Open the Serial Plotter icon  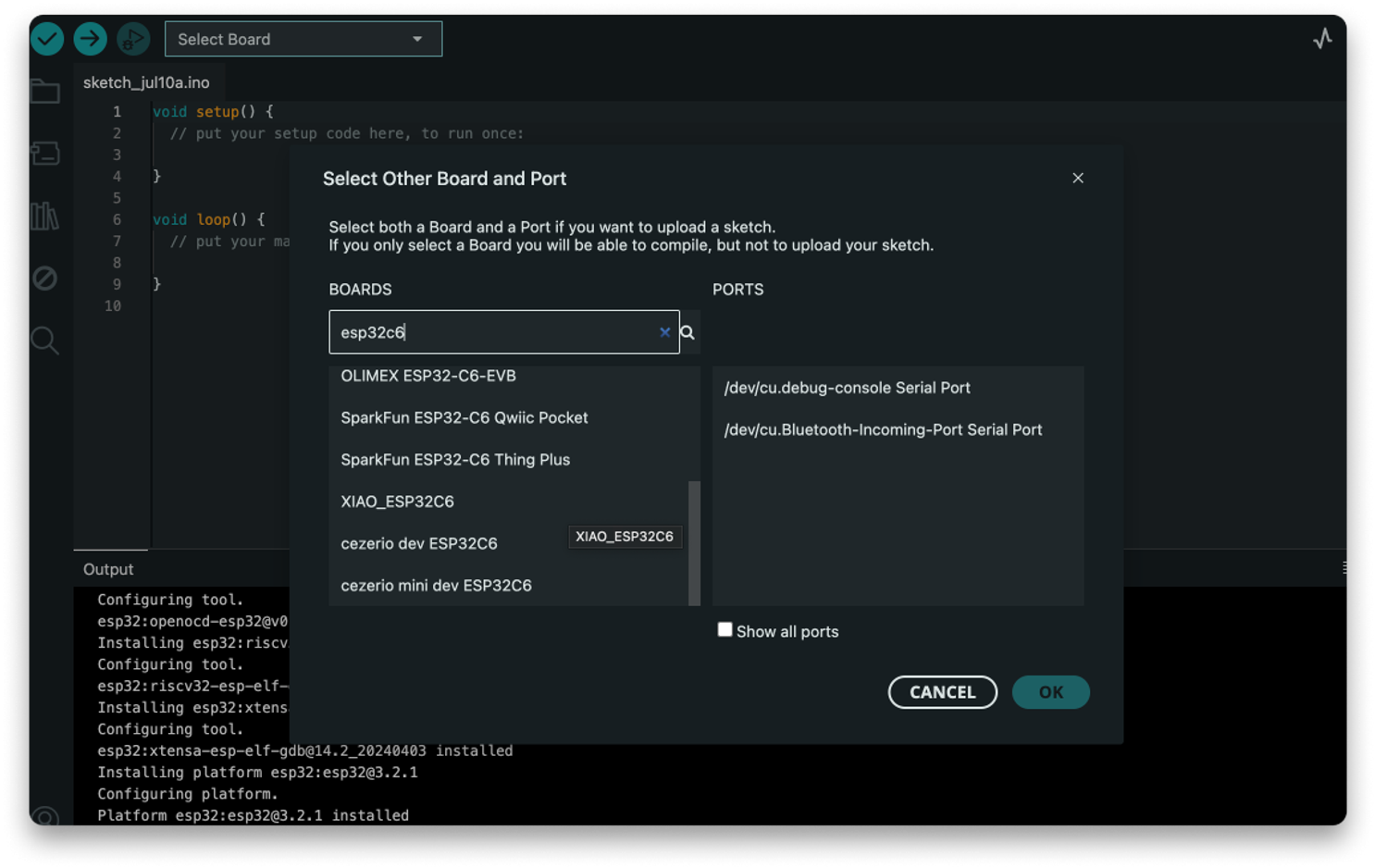click(x=1322, y=39)
